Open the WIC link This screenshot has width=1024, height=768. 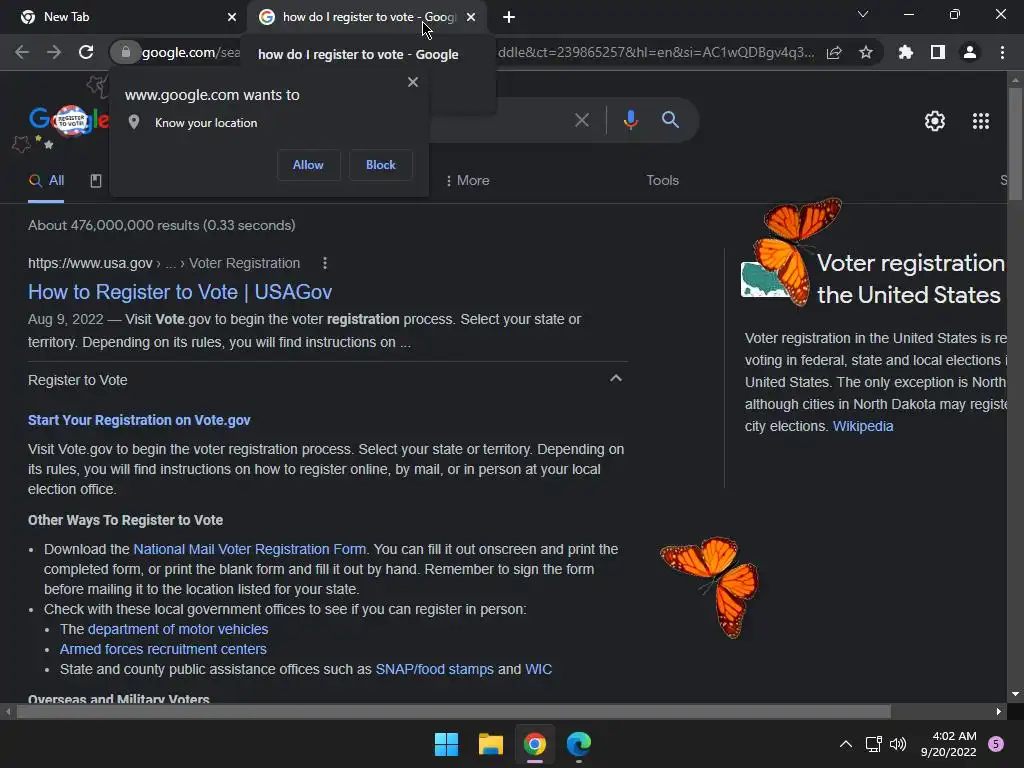538,669
